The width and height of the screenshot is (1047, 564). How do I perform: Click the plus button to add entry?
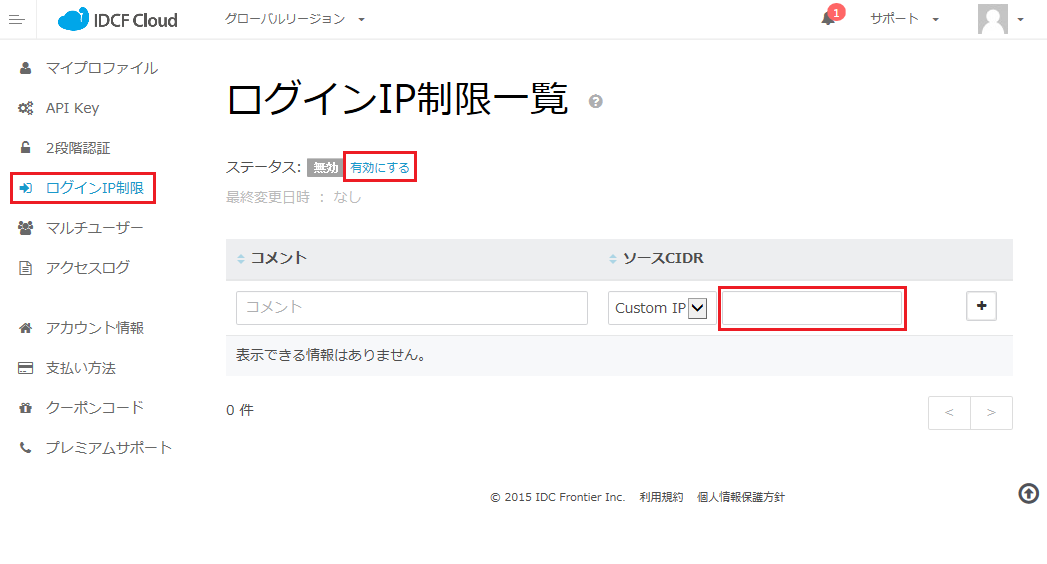click(x=981, y=307)
